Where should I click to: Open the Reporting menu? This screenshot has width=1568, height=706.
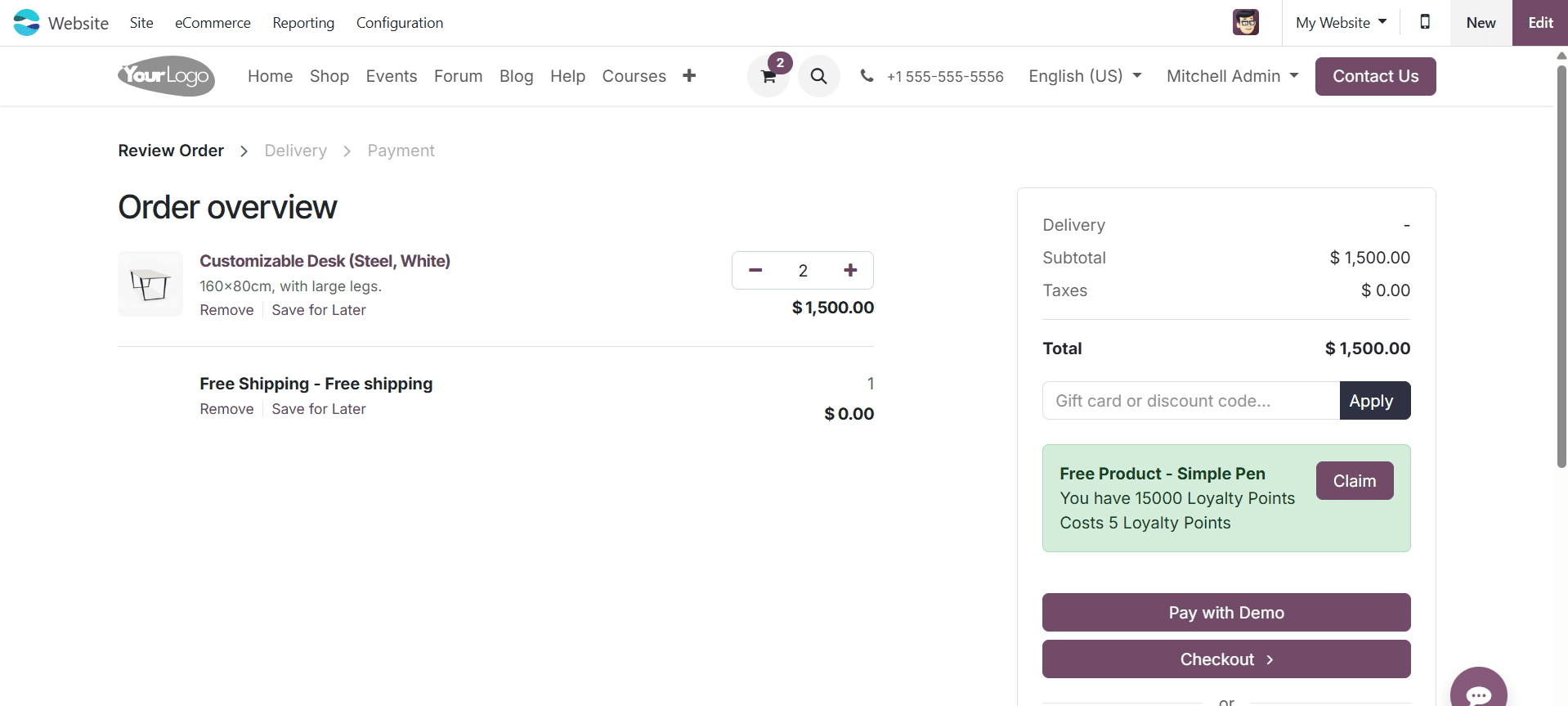[303, 23]
